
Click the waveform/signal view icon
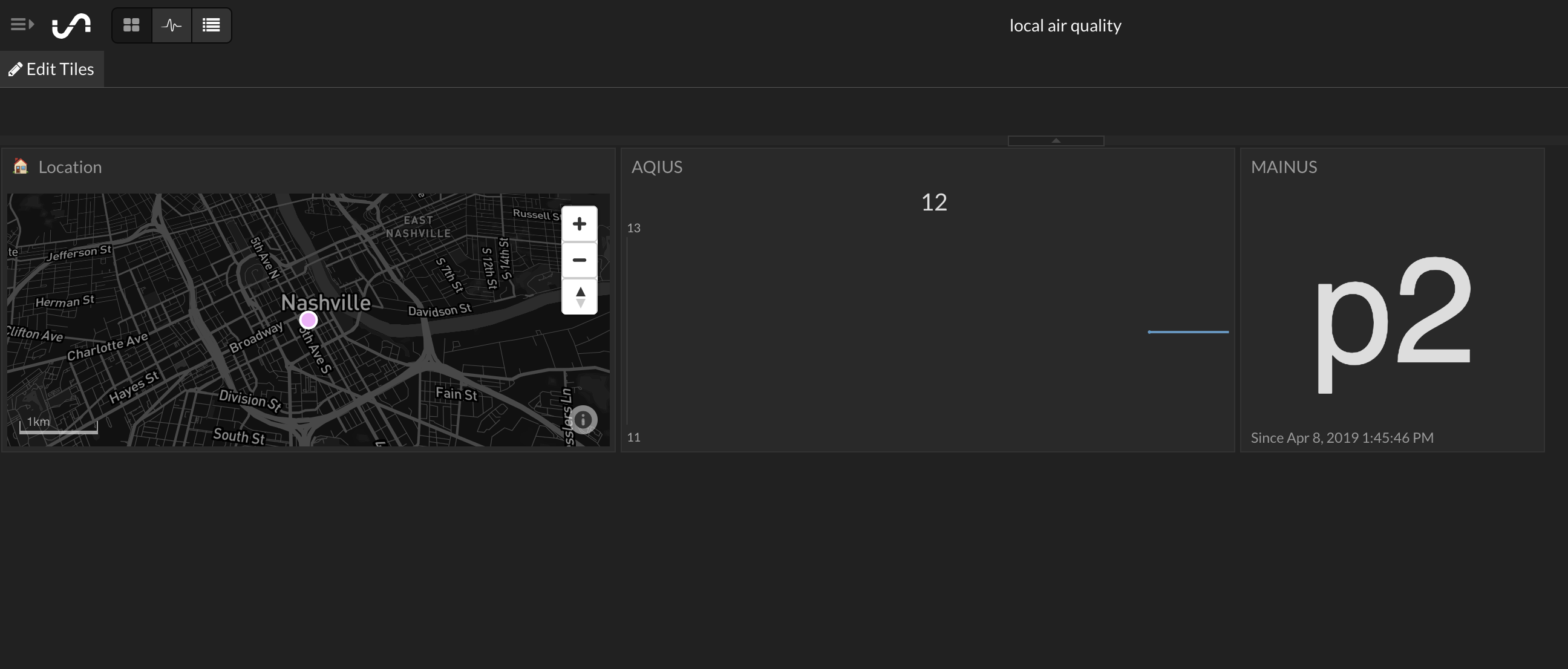(x=170, y=25)
